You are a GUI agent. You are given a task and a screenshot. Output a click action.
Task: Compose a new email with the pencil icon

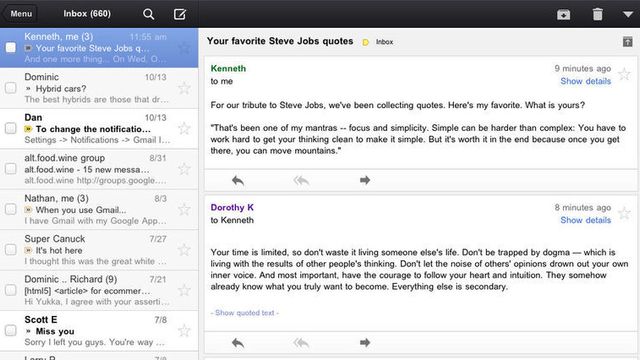click(x=180, y=14)
